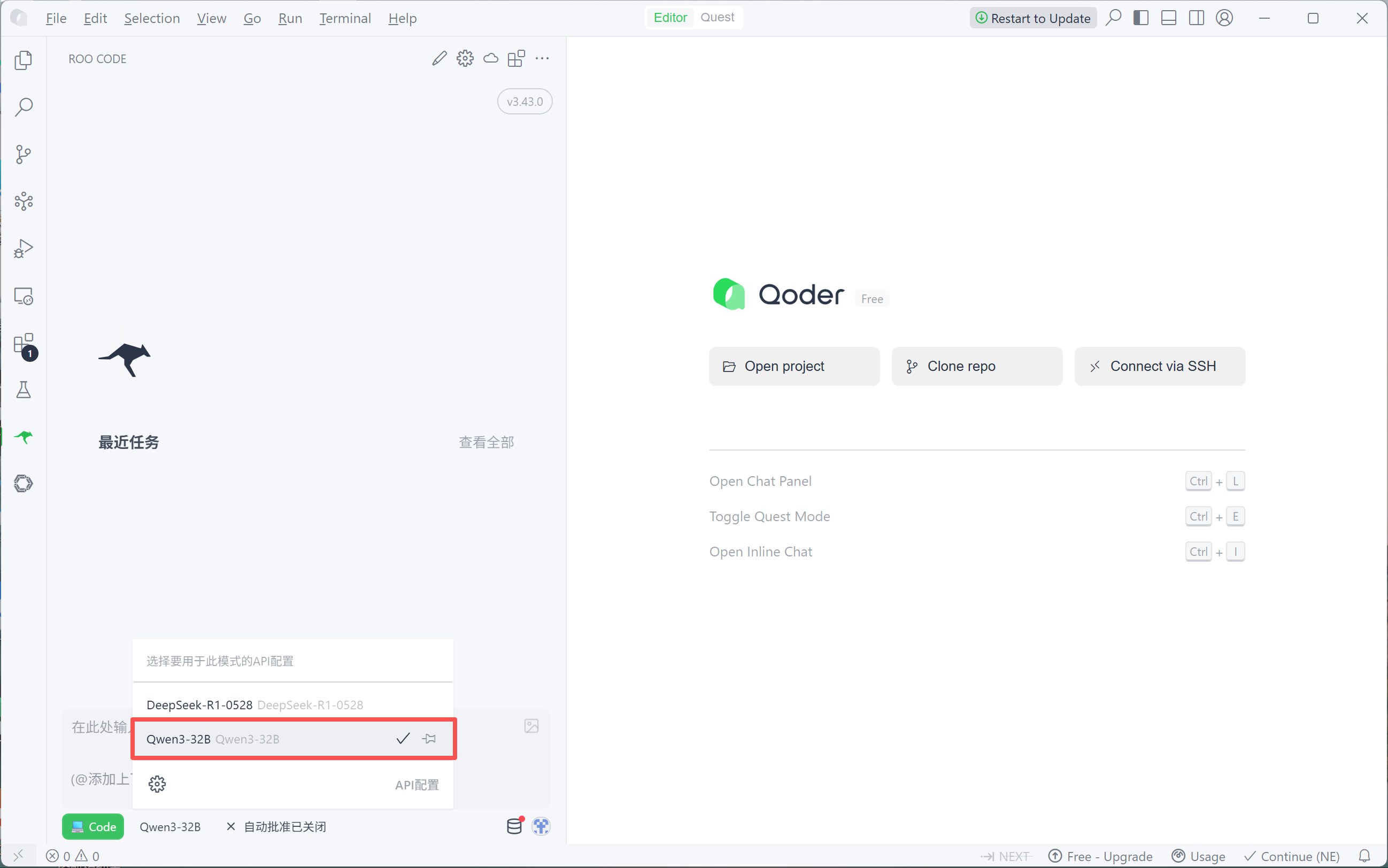1388x868 pixels.
Task: Open the Code mode selector dropdown
Action: point(93,826)
